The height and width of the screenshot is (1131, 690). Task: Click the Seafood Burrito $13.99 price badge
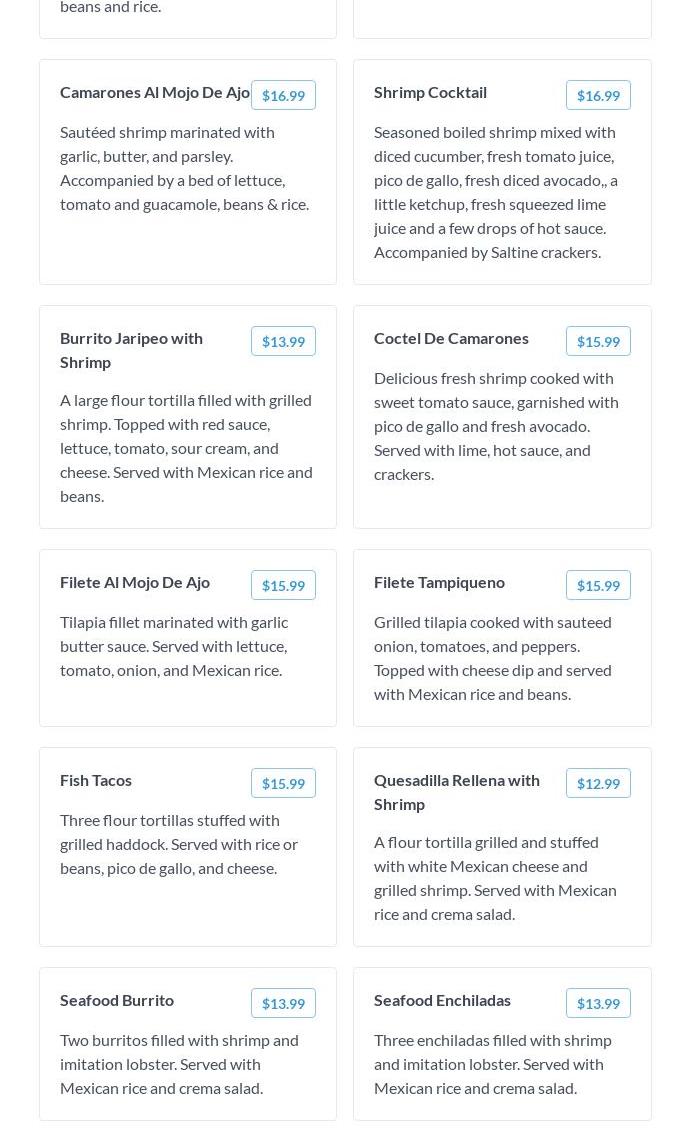283,1003
